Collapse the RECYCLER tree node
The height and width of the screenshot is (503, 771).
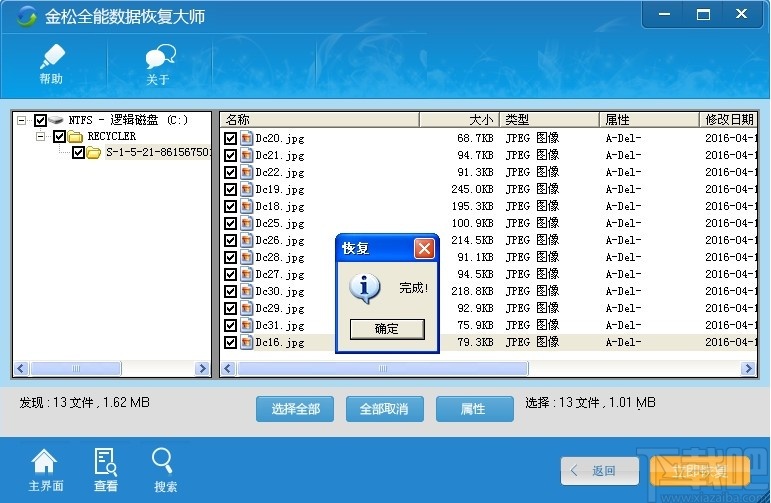click(40, 136)
